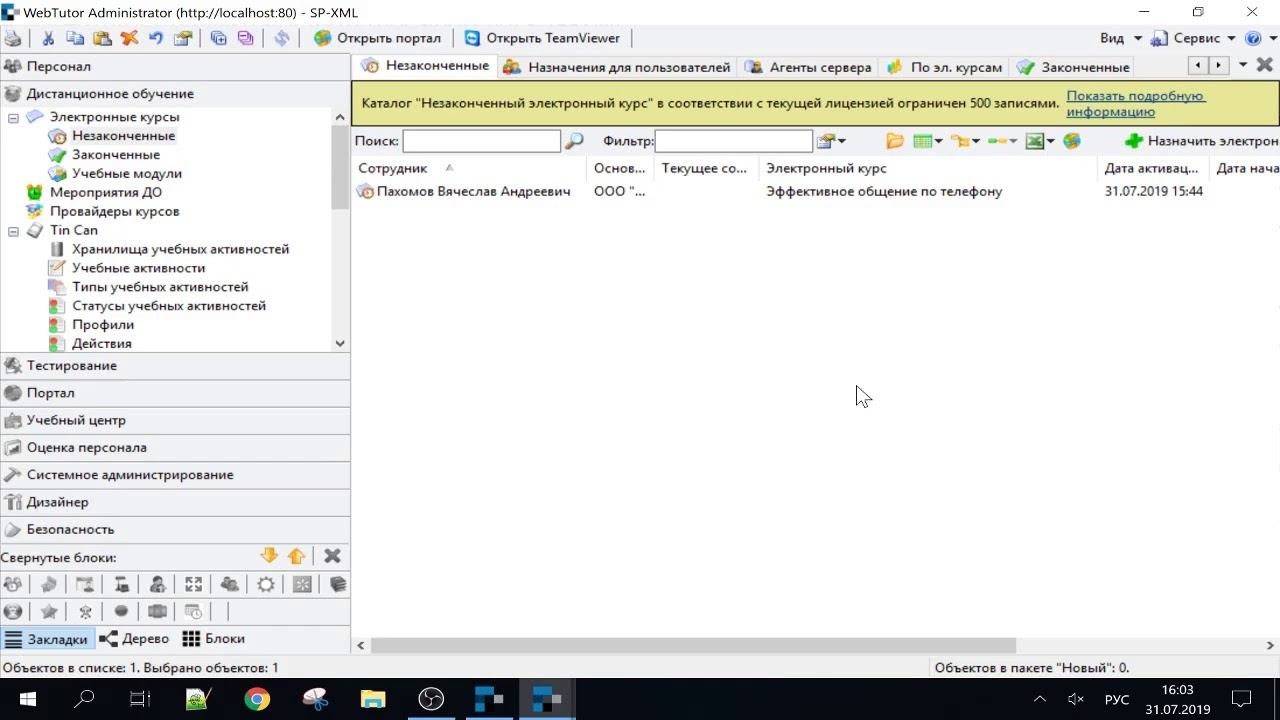1280x720 pixels.
Task: Switch to 'Закладки' view mode
Action: (x=47, y=639)
